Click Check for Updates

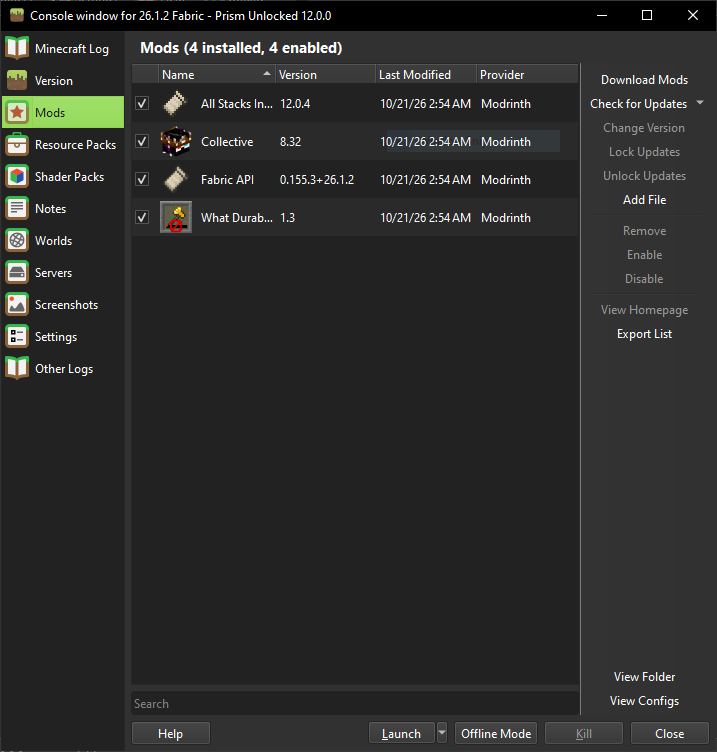[x=638, y=104]
